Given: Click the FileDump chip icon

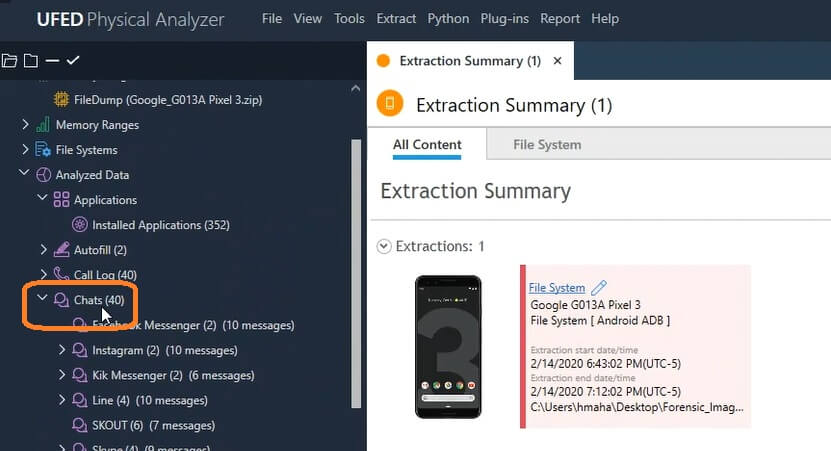Looking at the screenshot, I should coord(61,100).
